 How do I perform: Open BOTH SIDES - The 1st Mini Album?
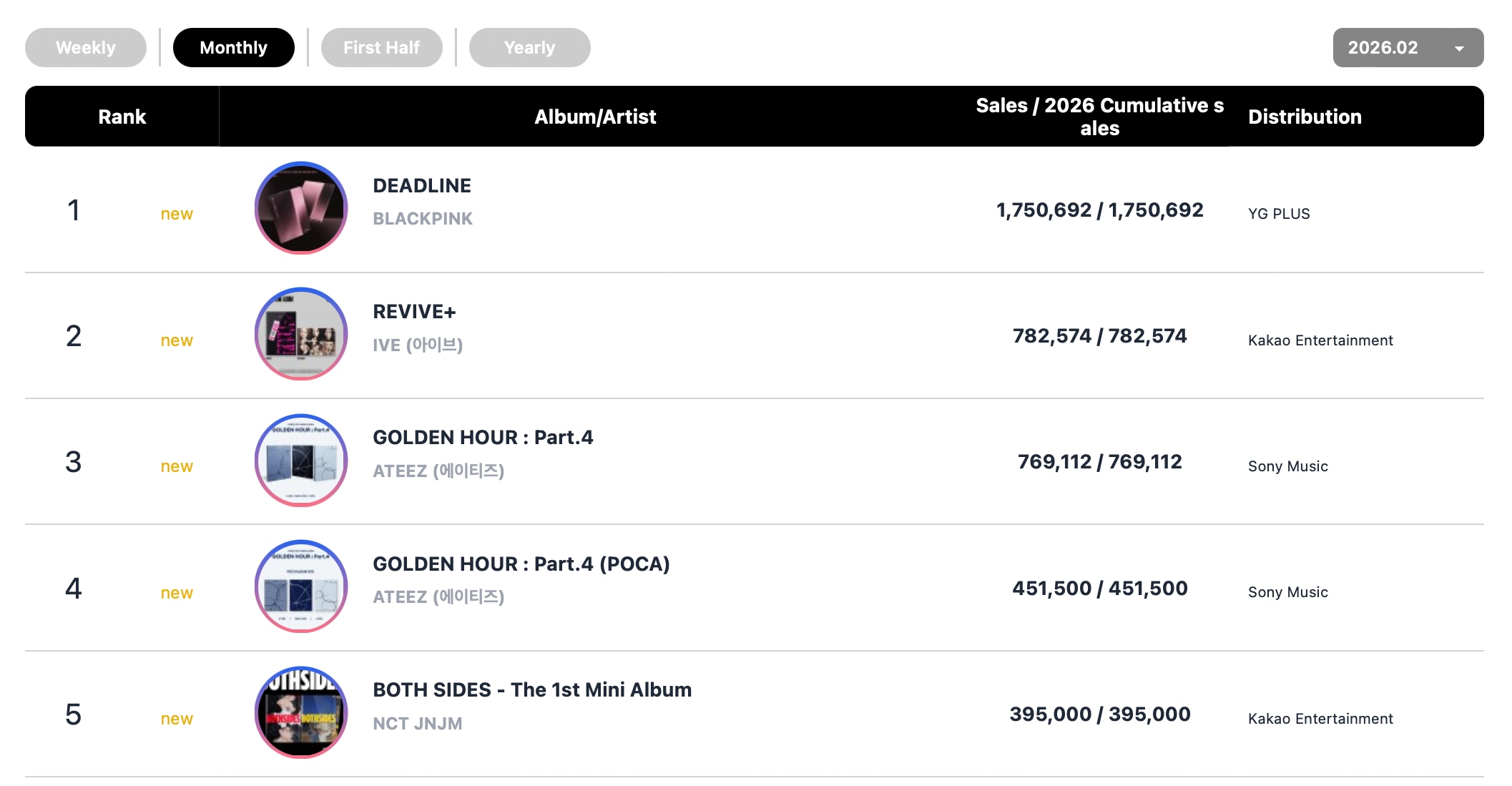pyautogui.click(x=532, y=690)
